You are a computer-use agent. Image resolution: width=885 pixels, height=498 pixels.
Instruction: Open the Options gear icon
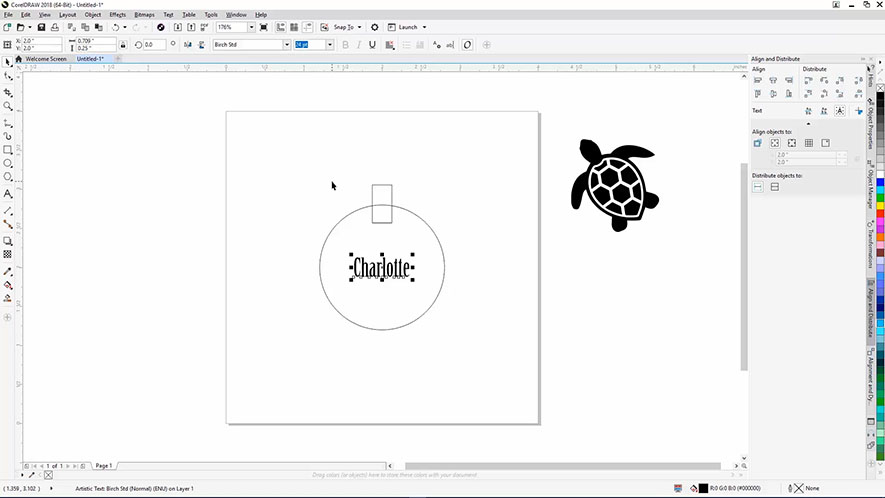375,27
